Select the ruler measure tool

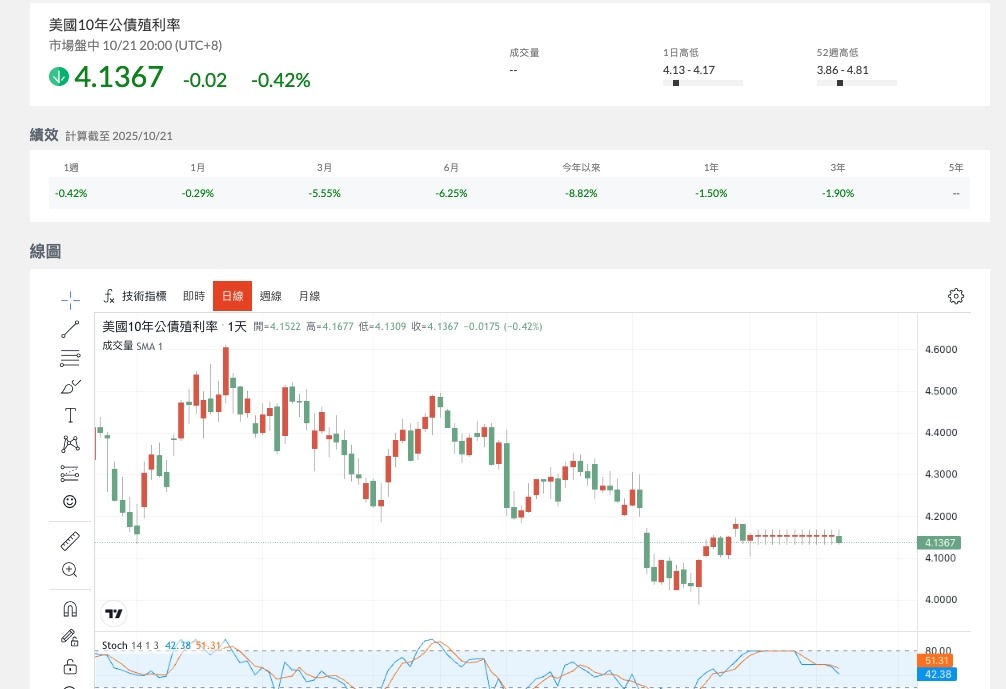point(70,541)
